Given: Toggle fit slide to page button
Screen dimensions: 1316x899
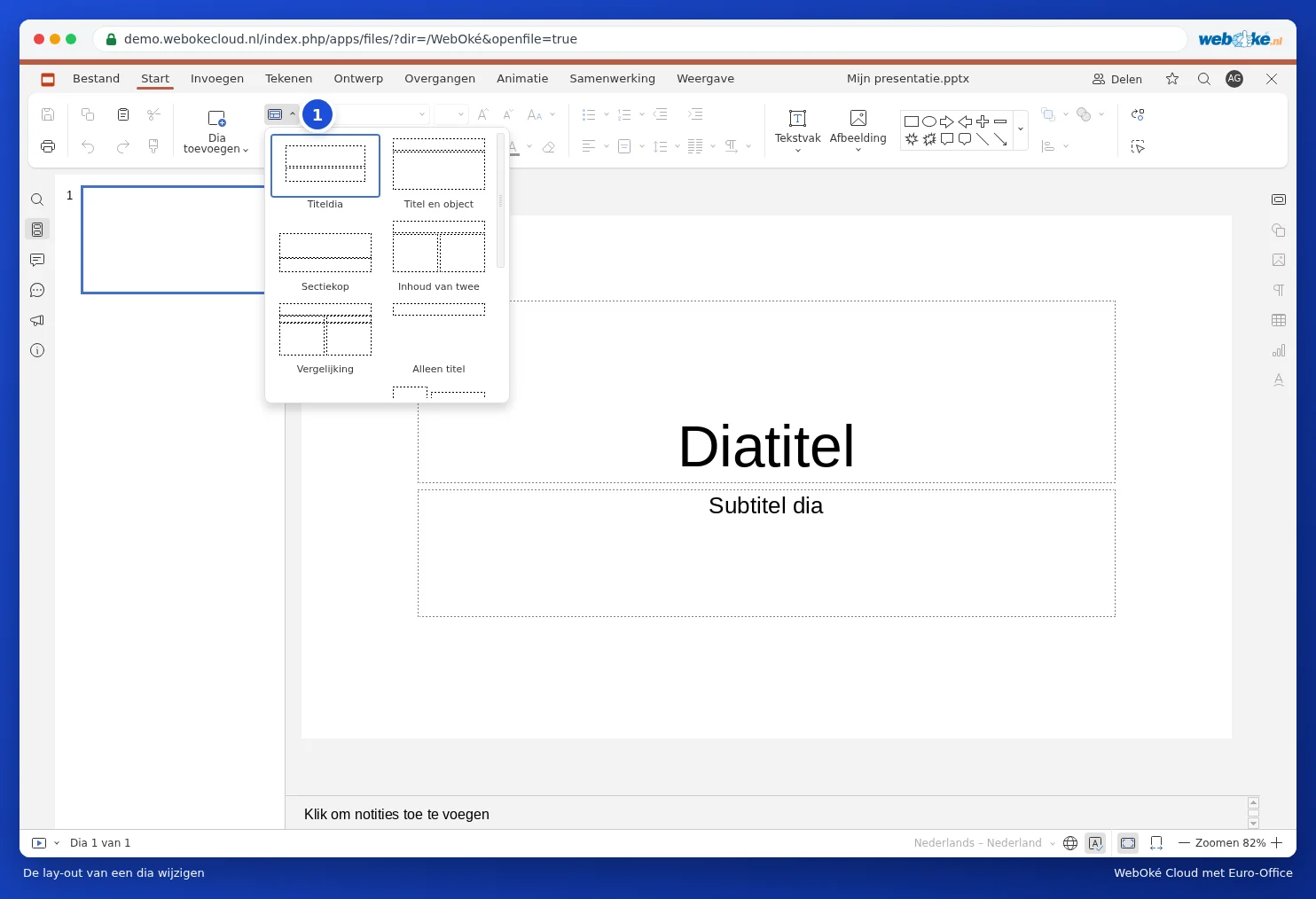Looking at the screenshot, I should pos(1128,843).
